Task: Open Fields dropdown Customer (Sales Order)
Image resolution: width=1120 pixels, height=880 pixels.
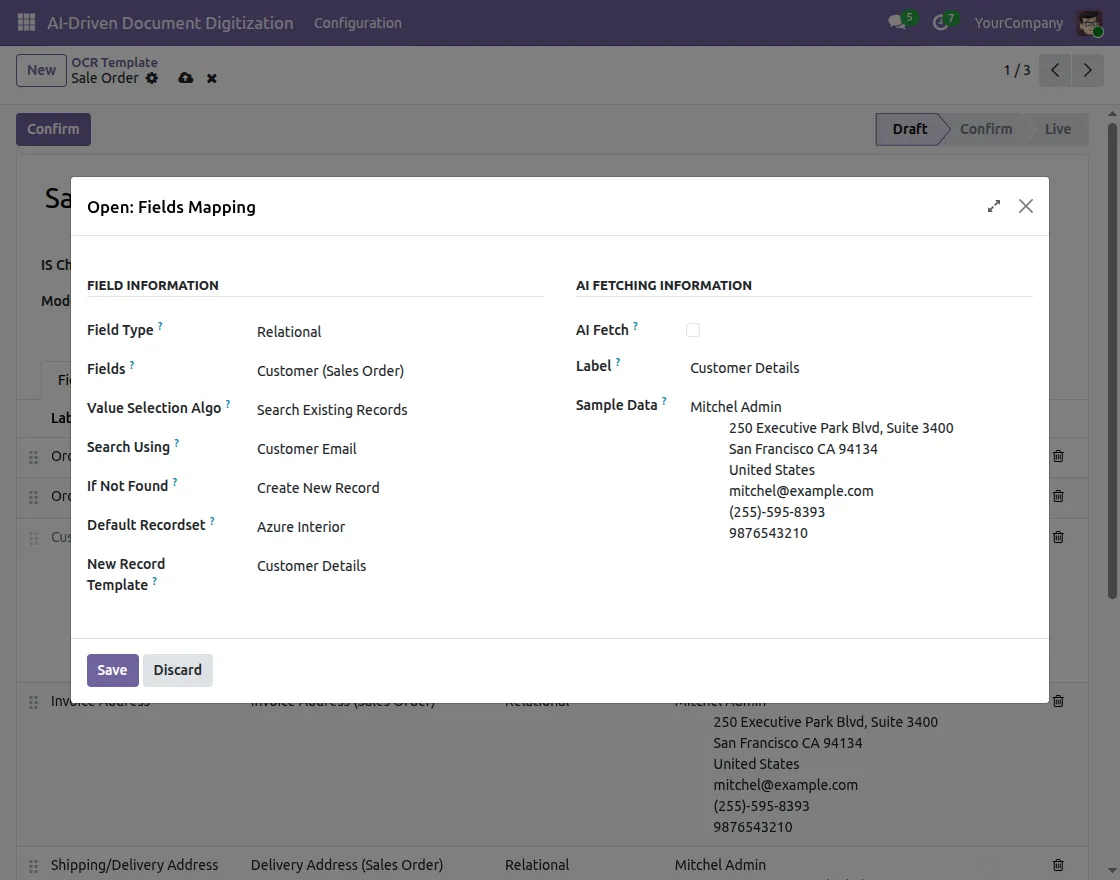Action: [400, 371]
